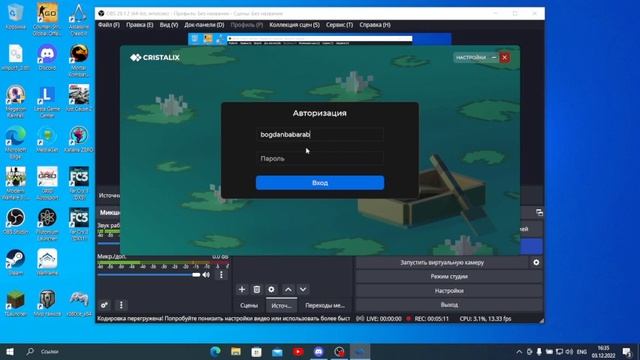The width and height of the screenshot is (640, 360).
Task: Open the Вид (V) menu
Action: pos(169,25)
